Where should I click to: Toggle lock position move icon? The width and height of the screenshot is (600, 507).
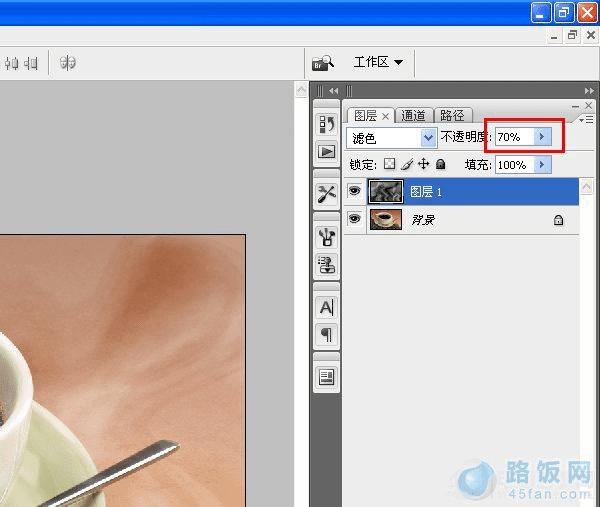(424, 164)
